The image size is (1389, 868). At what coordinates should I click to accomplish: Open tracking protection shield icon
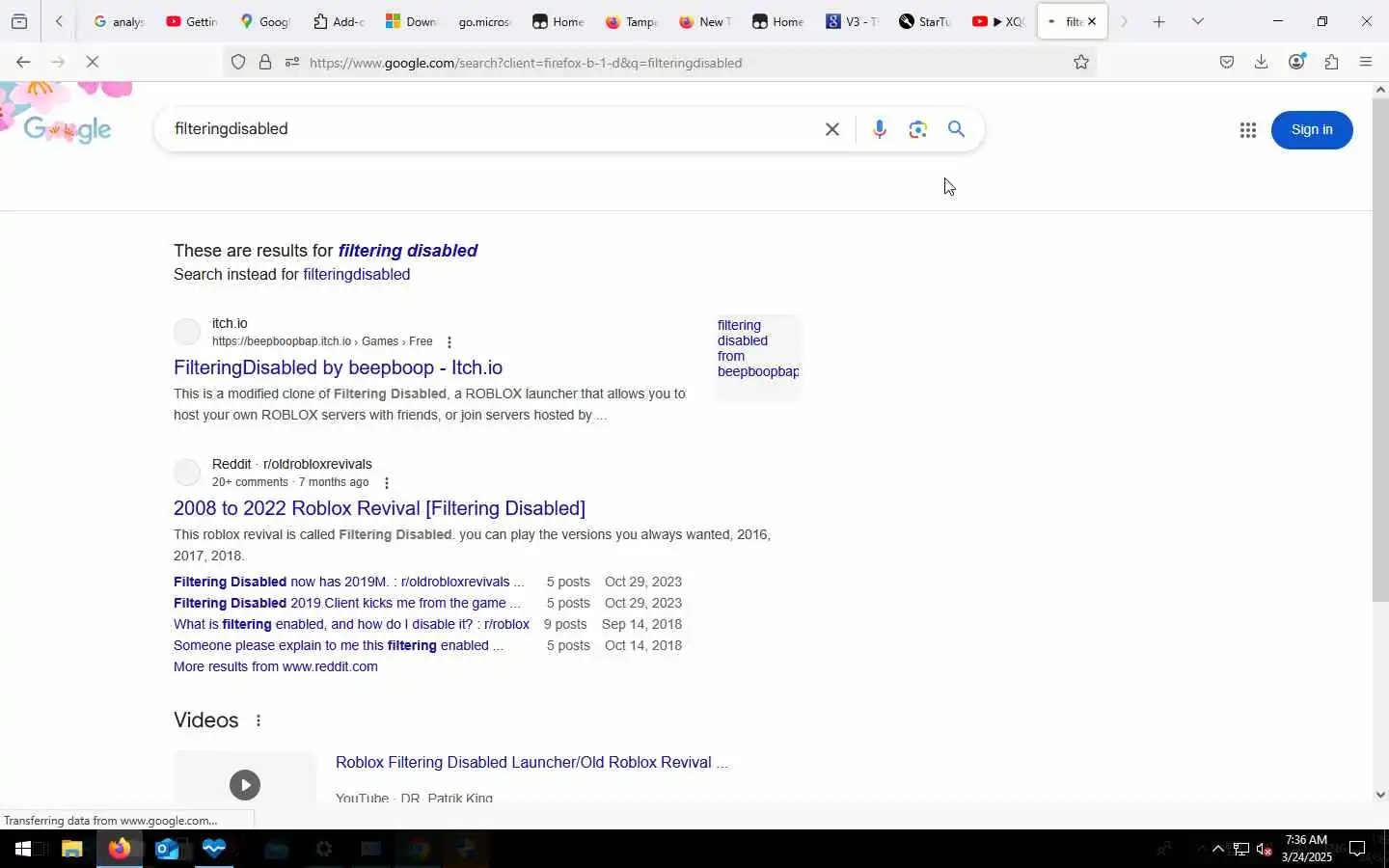coord(238,63)
